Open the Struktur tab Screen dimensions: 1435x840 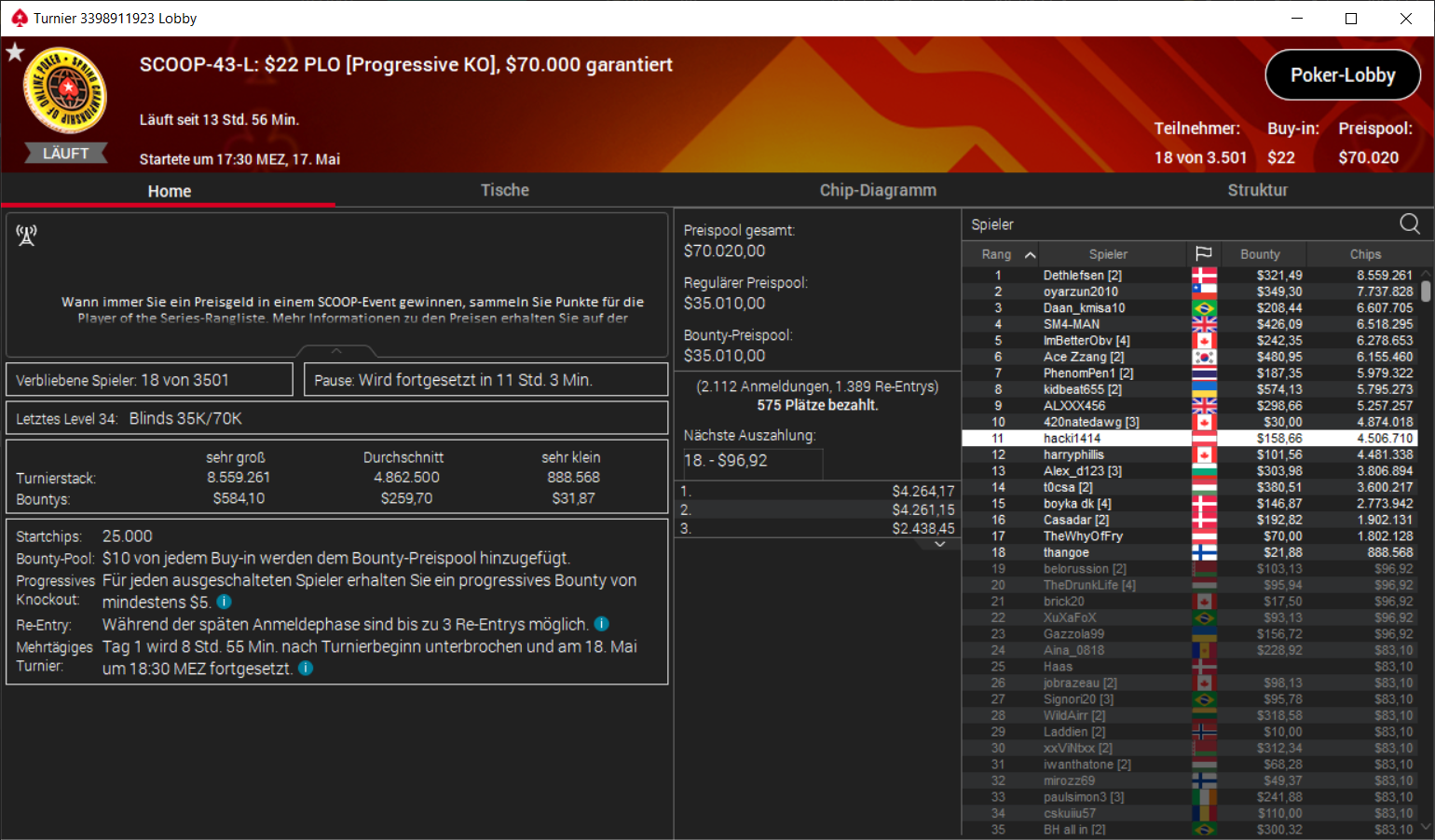pos(1257,190)
